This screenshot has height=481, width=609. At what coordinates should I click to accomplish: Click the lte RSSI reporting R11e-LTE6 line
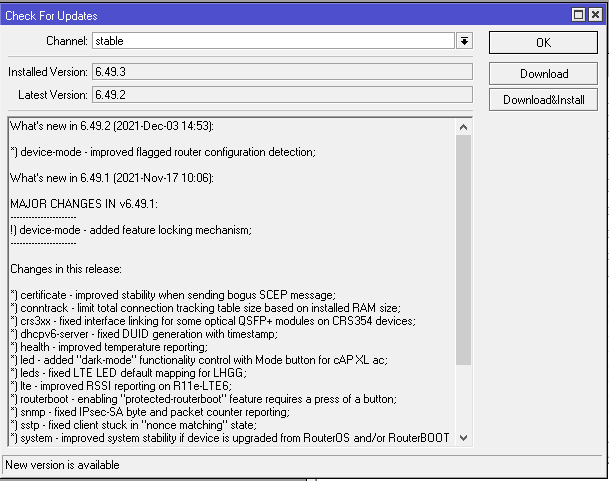coord(121,386)
